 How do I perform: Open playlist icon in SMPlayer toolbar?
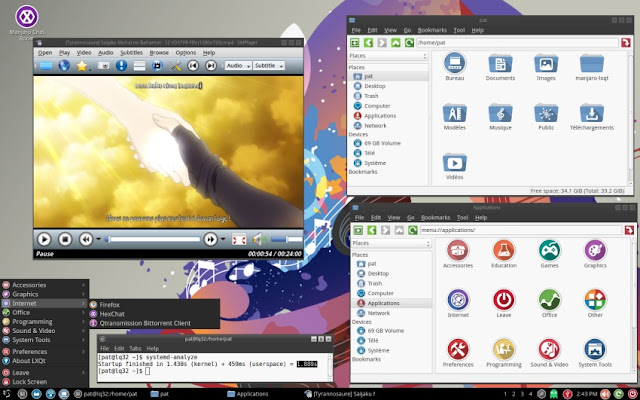[x=139, y=66]
